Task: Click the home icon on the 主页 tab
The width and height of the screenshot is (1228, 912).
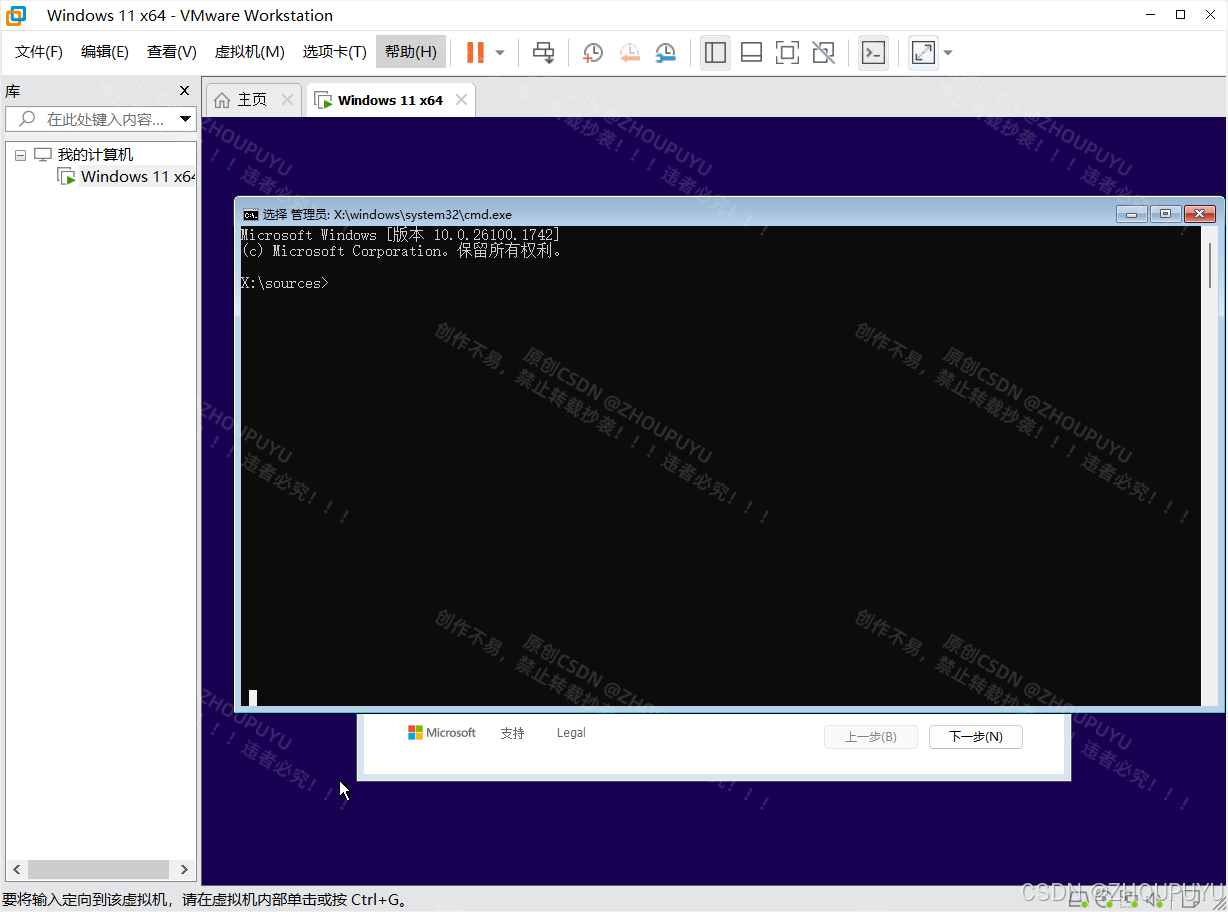Action: [x=222, y=100]
